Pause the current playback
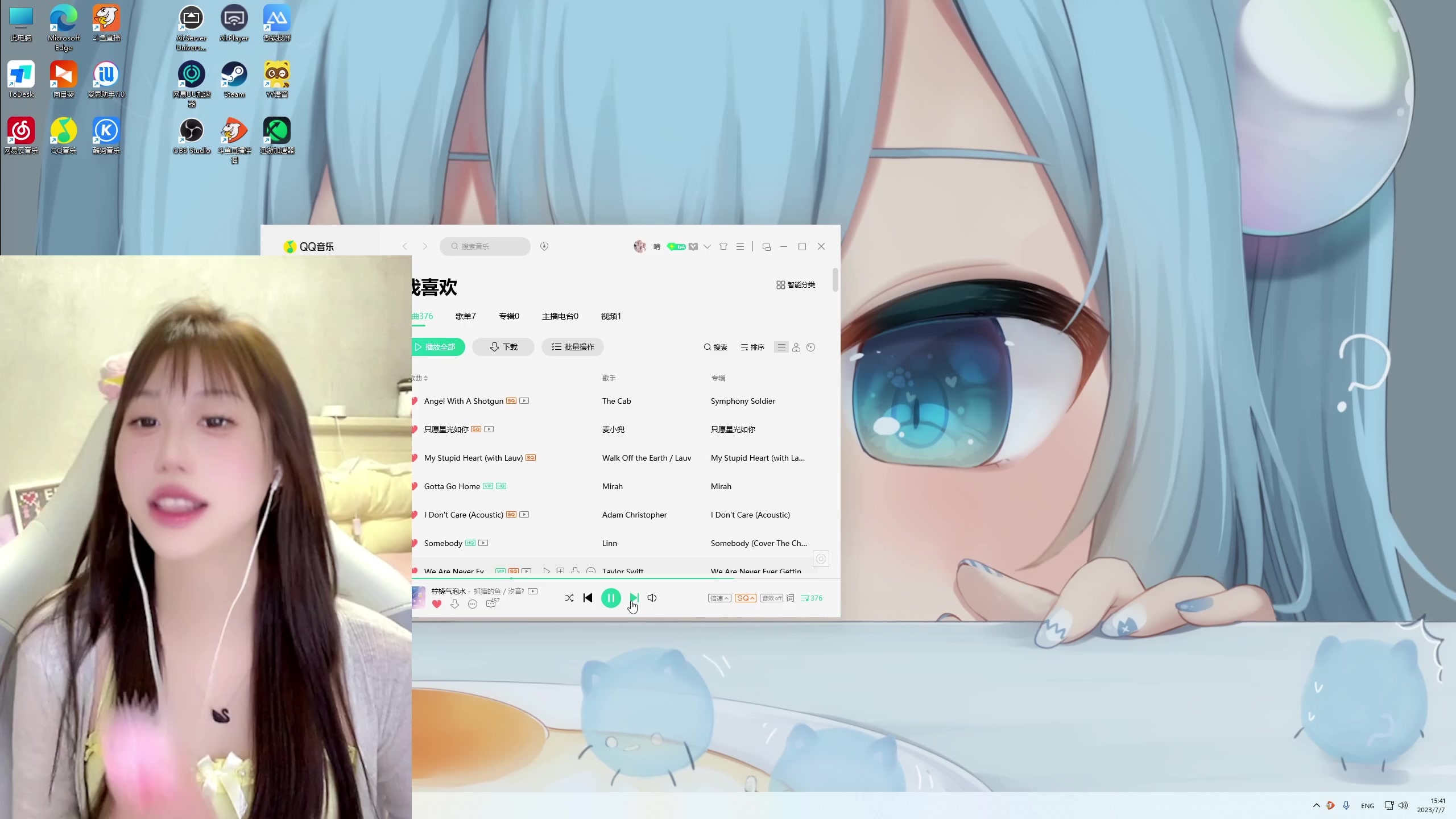 tap(611, 598)
